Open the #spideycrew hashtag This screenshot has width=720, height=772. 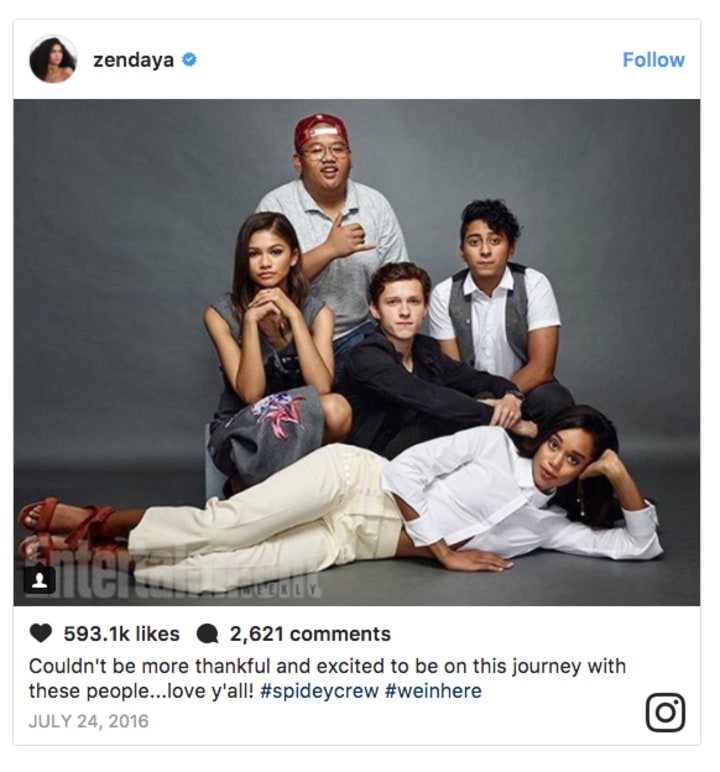(x=319, y=691)
